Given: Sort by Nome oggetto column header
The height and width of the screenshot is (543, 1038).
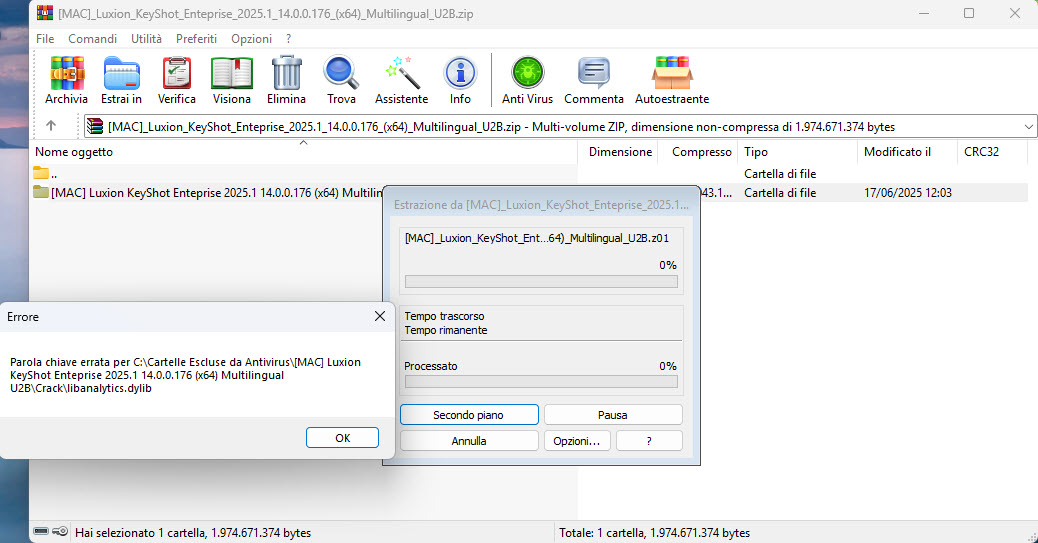Looking at the screenshot, I should 304,152.
